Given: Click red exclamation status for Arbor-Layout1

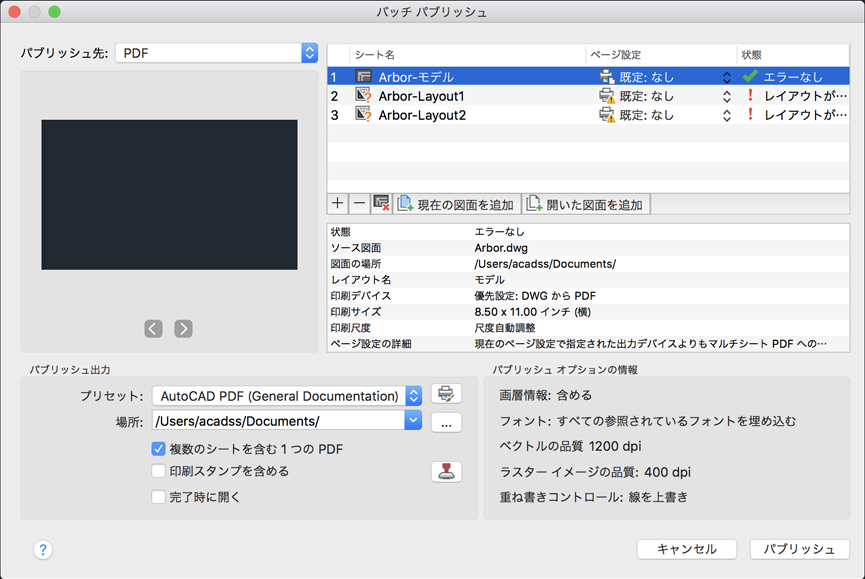Looking at the screenshot, I should [x=750, y=95].
